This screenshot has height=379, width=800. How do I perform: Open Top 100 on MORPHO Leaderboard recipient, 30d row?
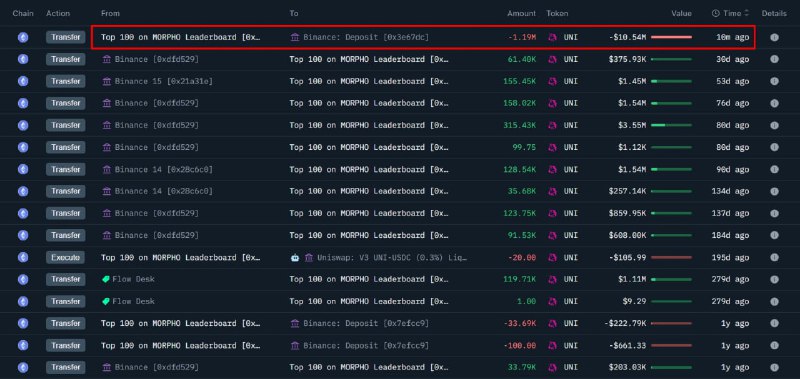[369, 59]
